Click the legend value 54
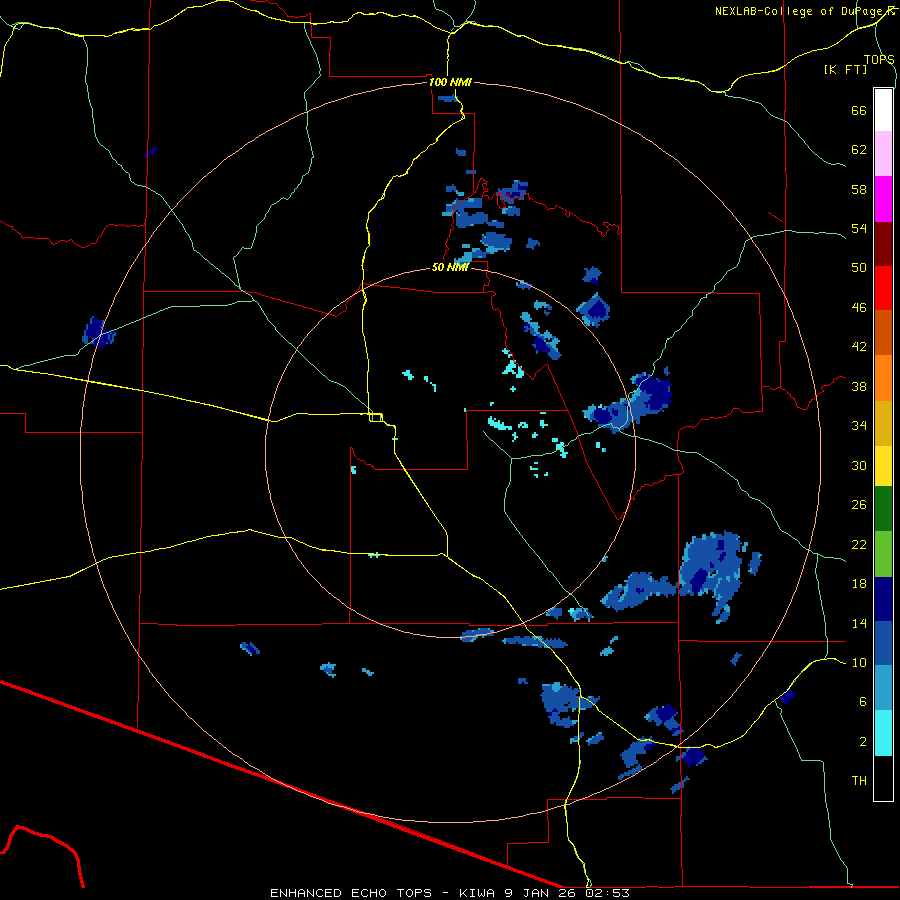The width and height of the screenshot is (900, 900). pos(859,228)
